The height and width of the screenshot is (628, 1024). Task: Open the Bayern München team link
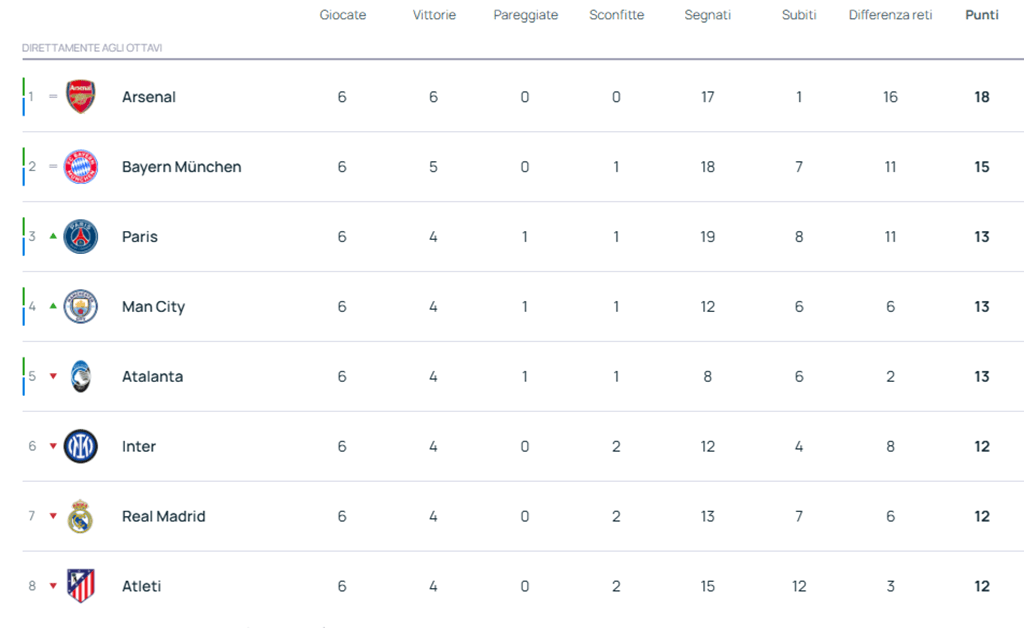click(181, 167)
